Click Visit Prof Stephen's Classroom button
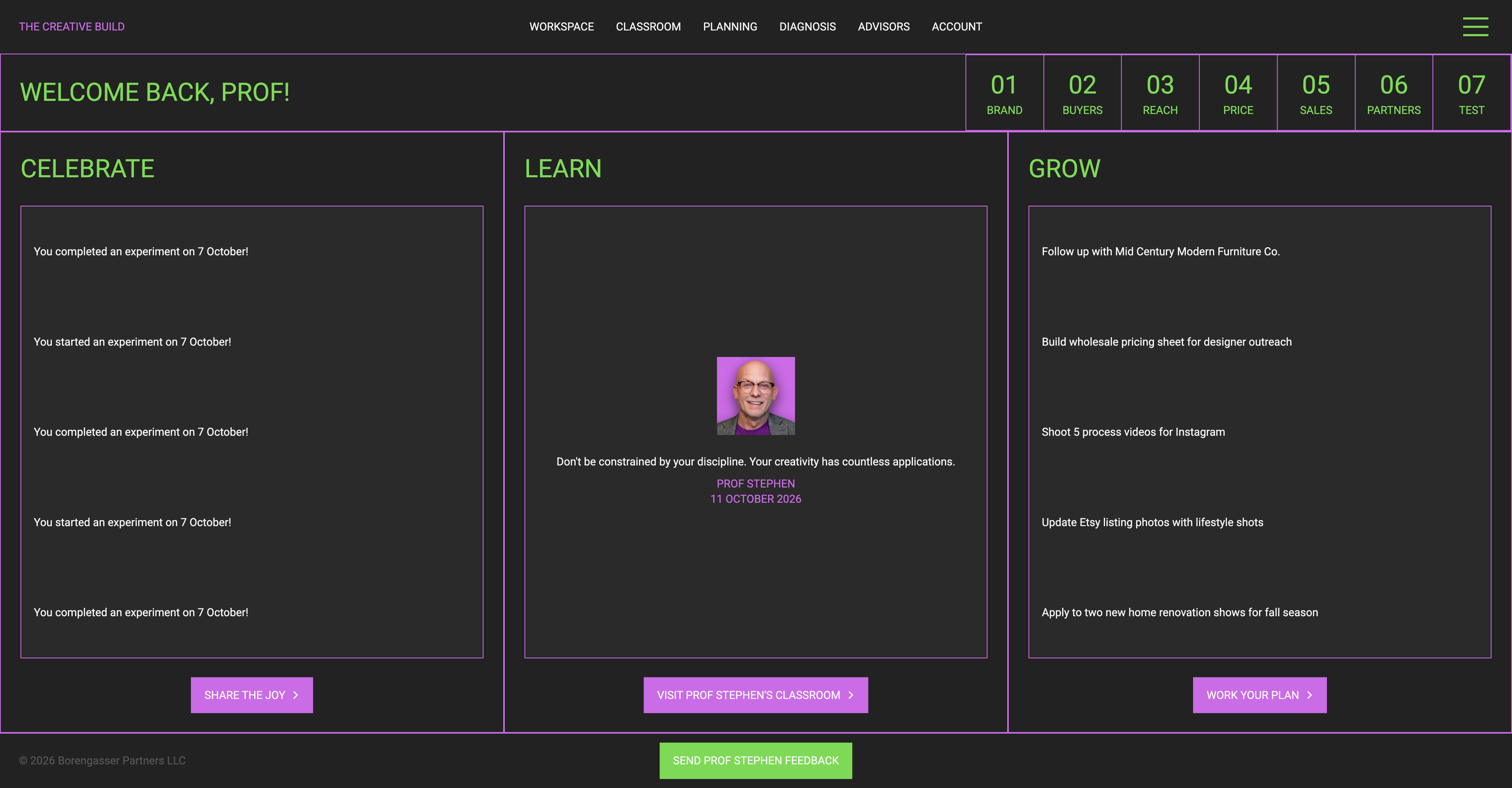1512x788 pixels. click(x=755, y=695)
